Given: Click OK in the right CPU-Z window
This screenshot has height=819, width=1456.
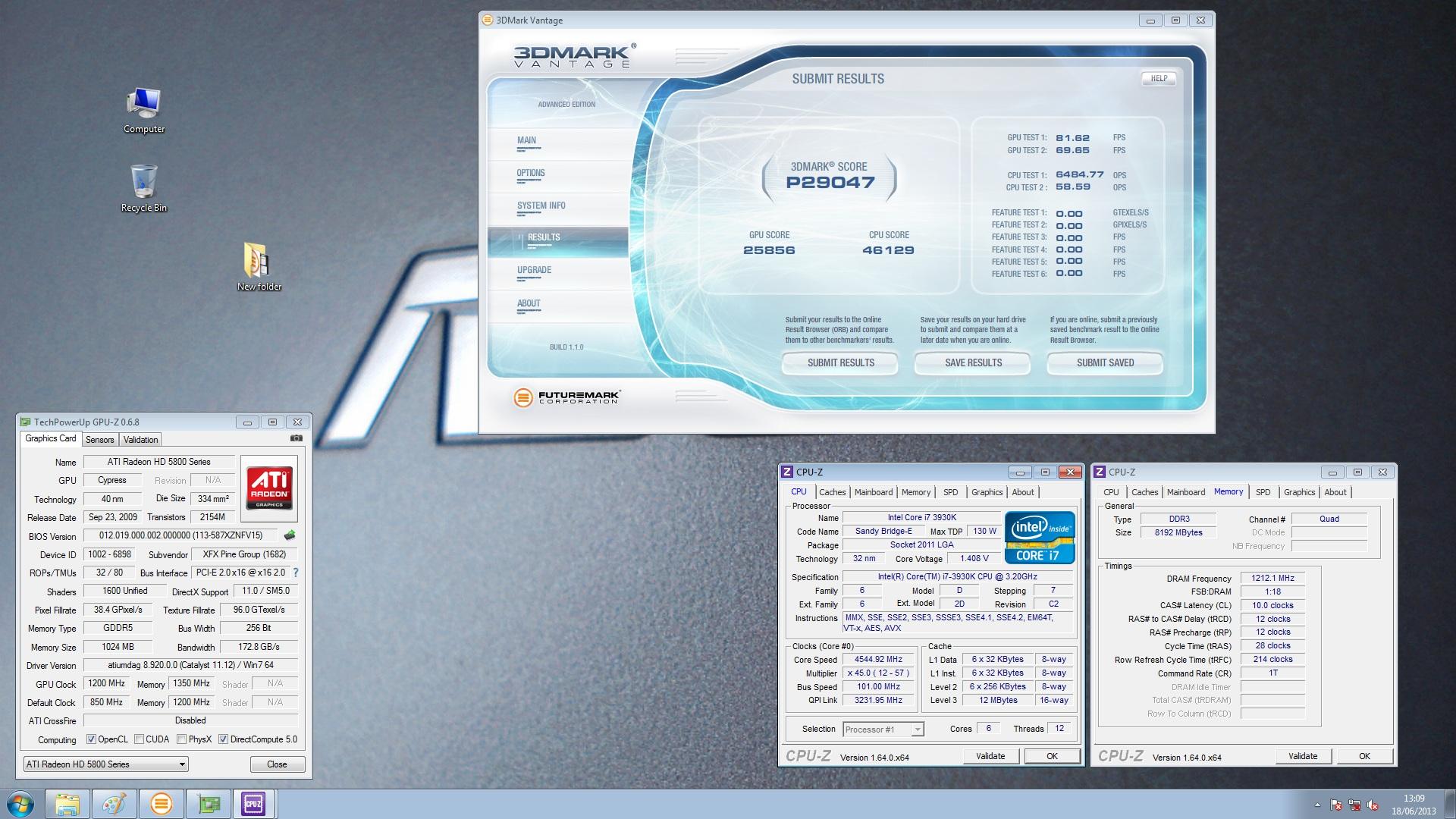Looking at the screenshot, I should click(x=1364, y=756).
